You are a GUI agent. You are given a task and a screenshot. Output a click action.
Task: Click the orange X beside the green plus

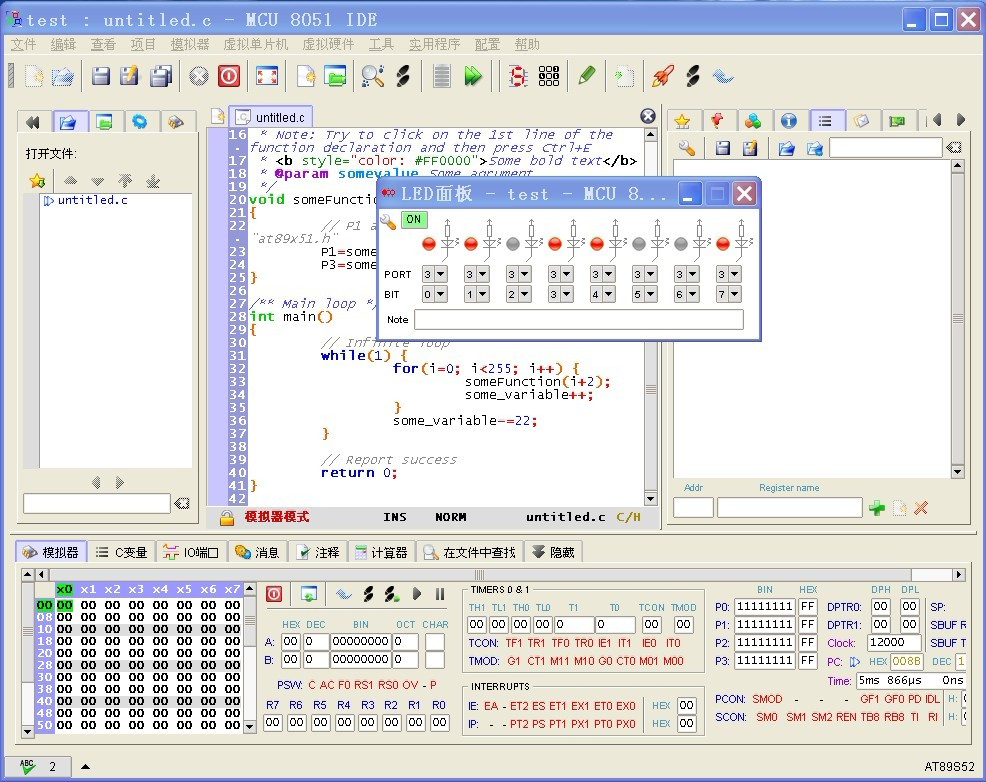[921, 508]
